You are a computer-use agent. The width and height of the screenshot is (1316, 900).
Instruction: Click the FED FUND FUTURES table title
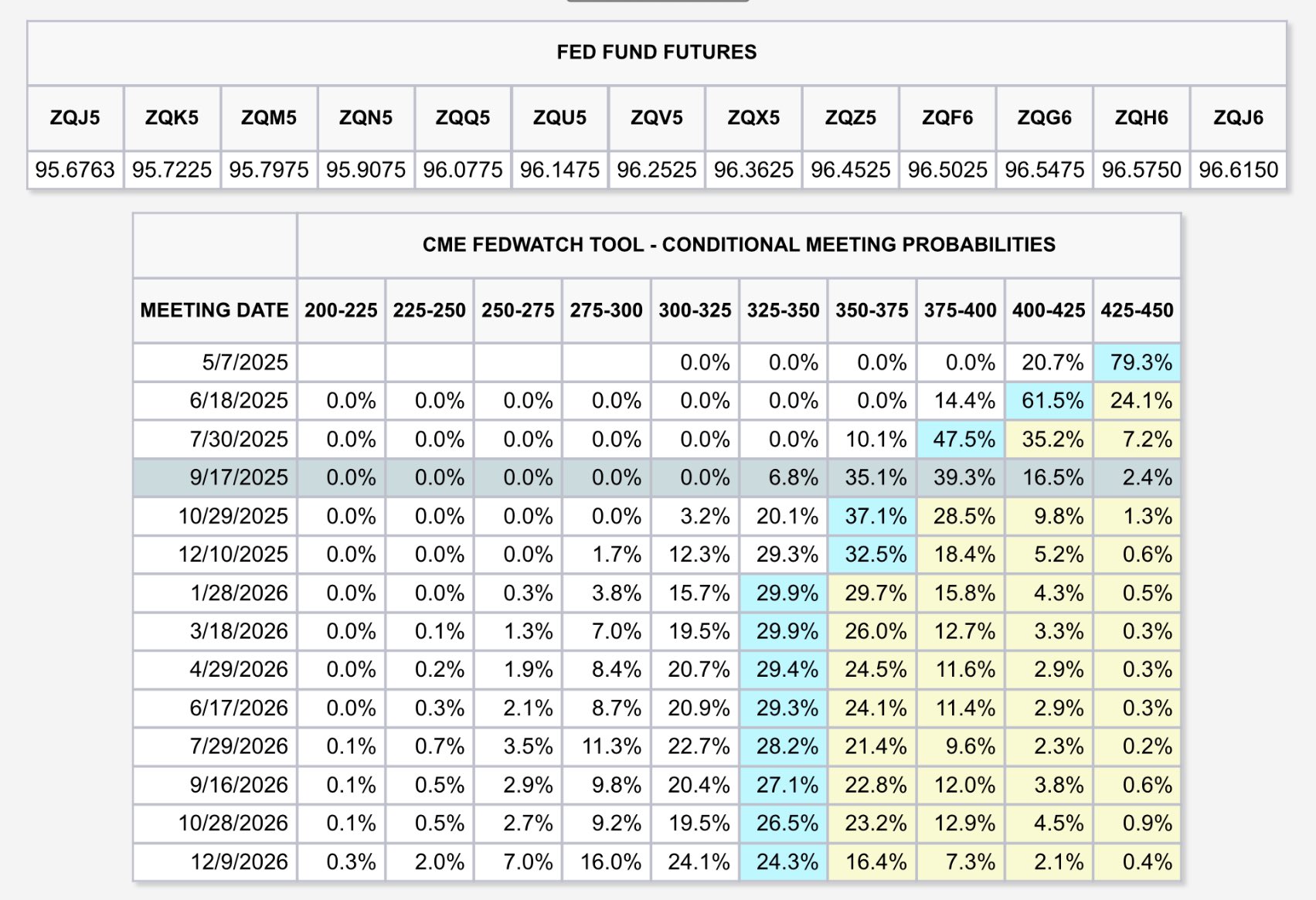coord(657,52)
